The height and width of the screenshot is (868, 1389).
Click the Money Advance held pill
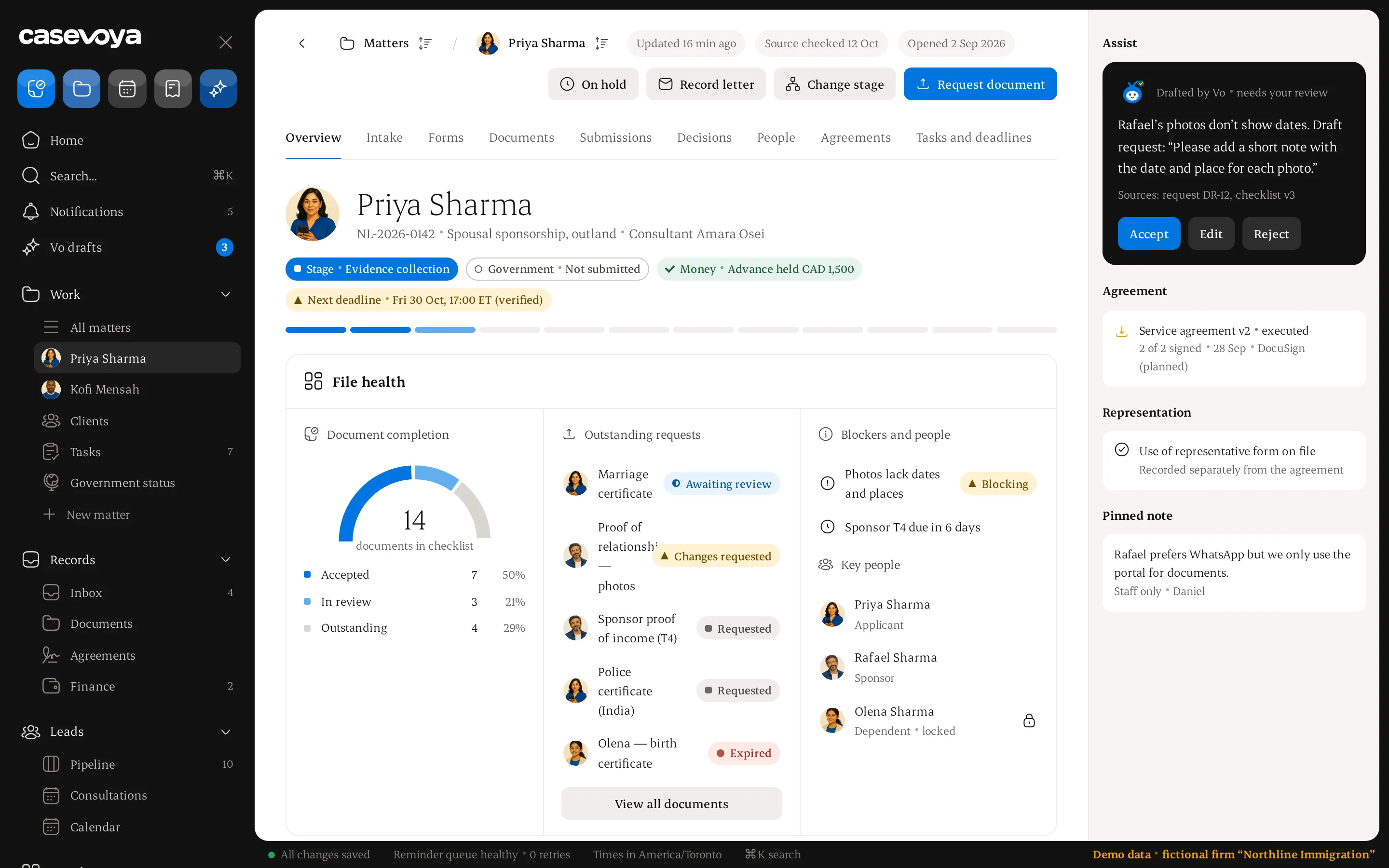coord(759,269)
